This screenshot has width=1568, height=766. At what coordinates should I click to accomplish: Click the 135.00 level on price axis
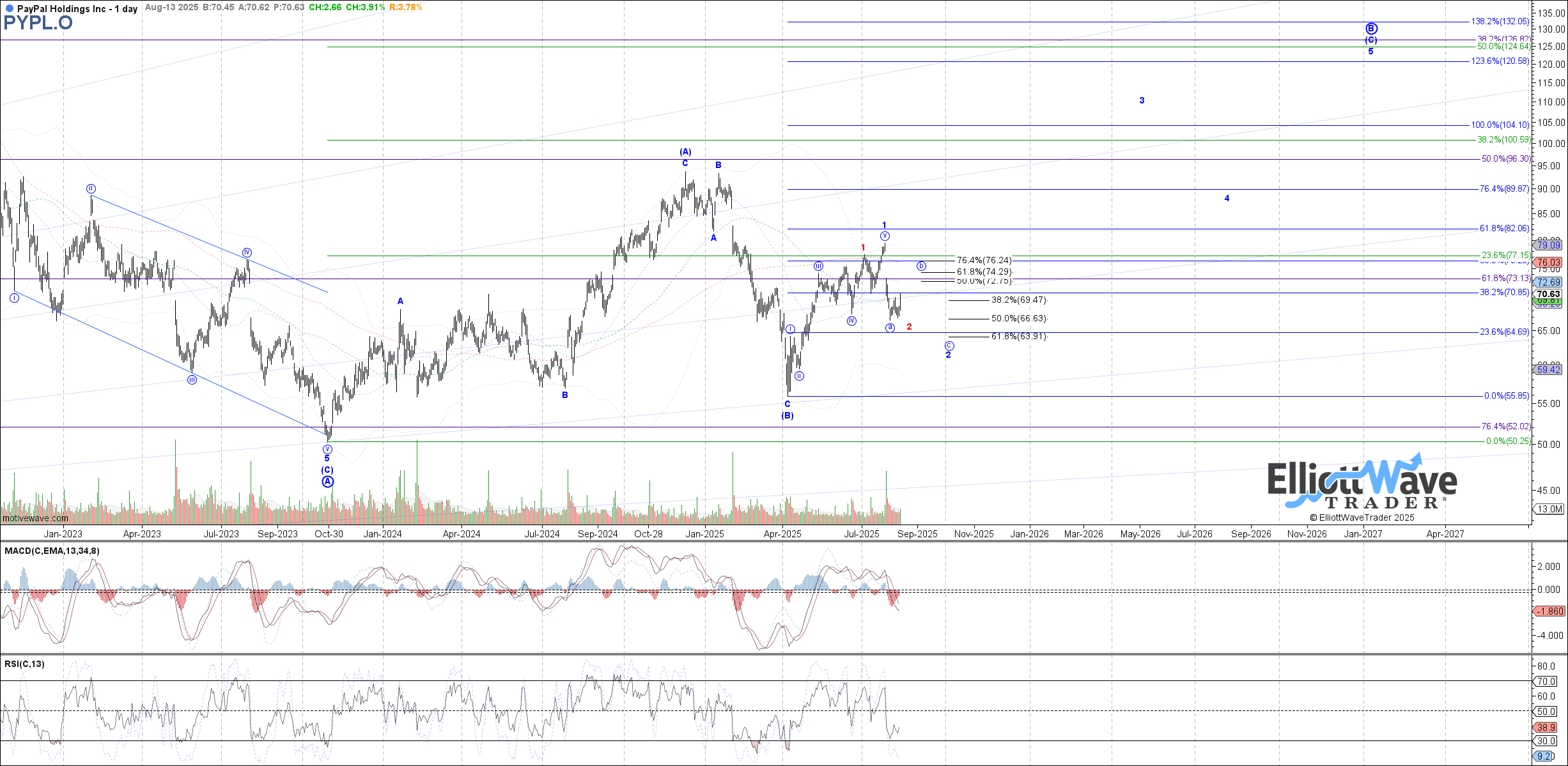coord(1550,13)
